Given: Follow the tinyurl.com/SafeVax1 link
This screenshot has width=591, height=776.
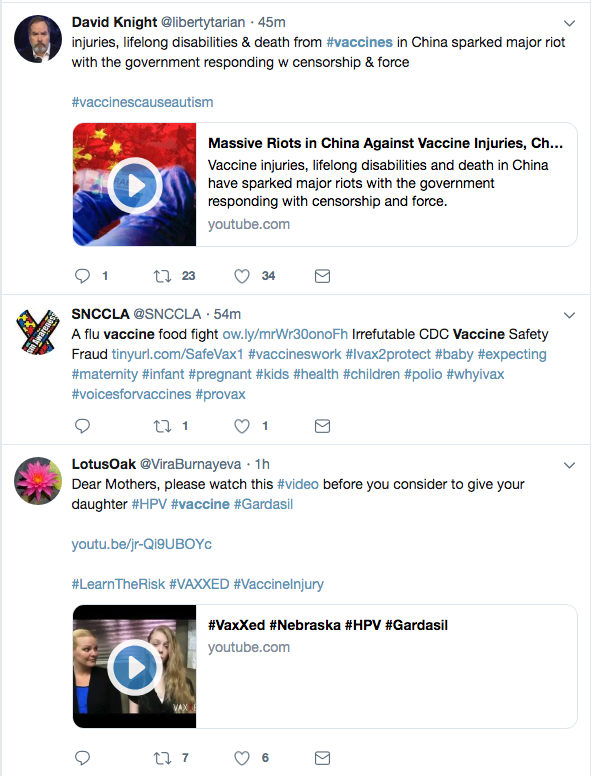Looking at the screenshot, I should (x=177, y=354).
